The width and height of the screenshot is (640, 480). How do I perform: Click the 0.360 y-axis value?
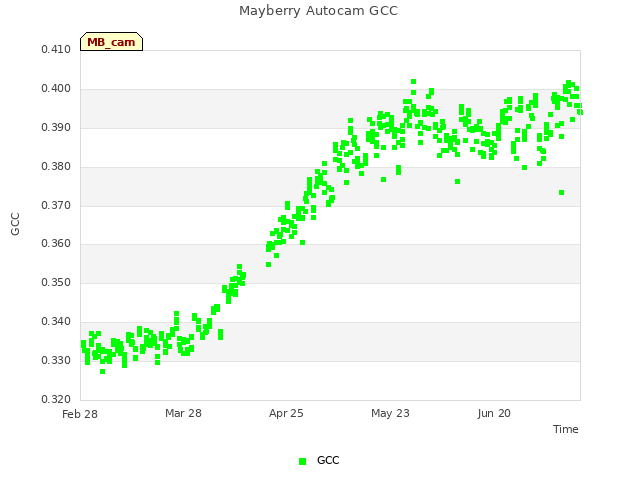(56, 244)
